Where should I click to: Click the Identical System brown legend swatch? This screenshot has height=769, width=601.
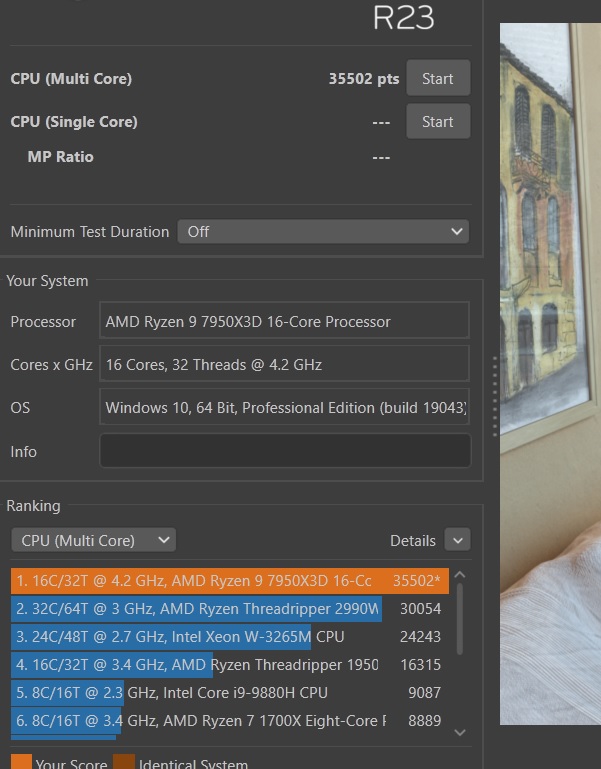pyautogui.click(x=124, y=762)
